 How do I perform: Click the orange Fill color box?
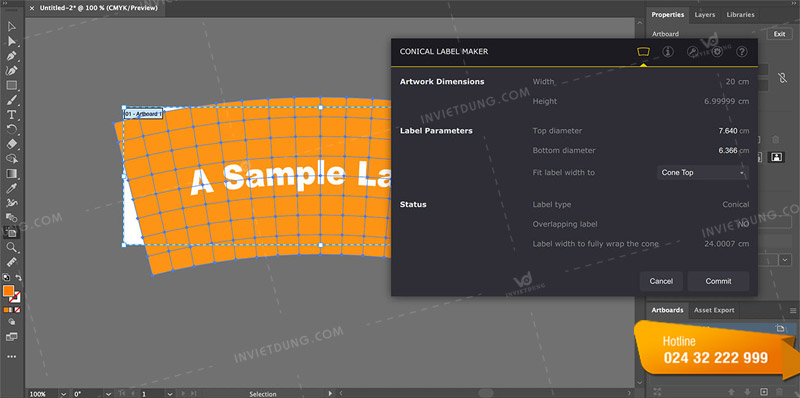click(x=8, y=291)
